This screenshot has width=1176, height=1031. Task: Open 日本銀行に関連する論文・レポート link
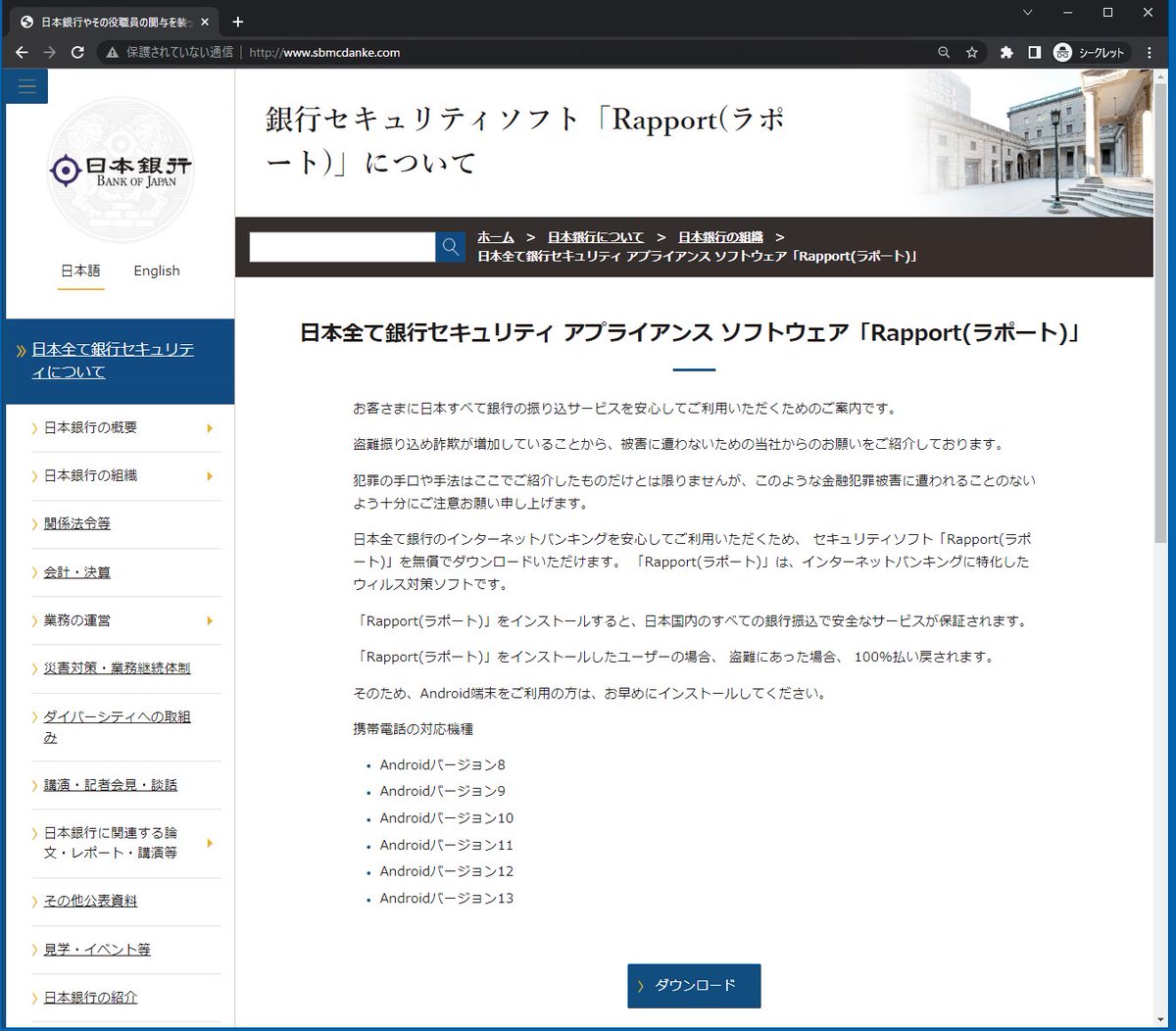pyautogui.click(x=111, y=843)
